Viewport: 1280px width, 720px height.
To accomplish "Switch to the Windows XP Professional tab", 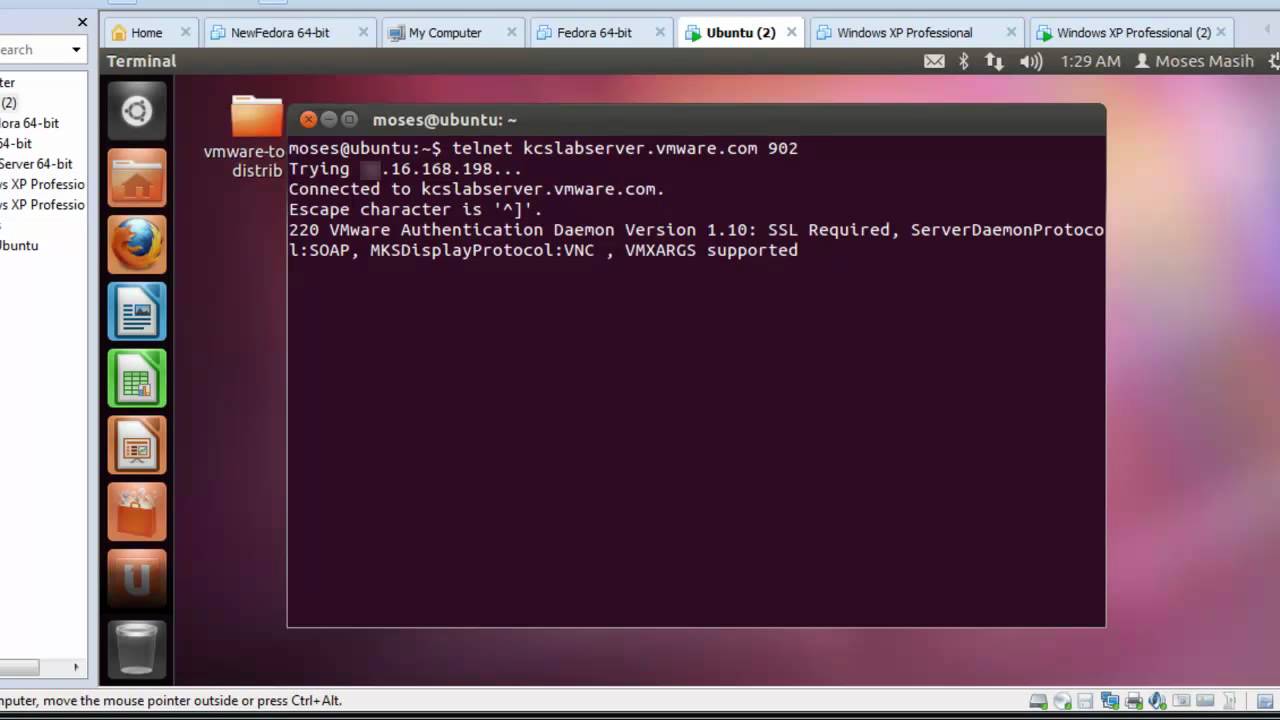I will point(904,32).
